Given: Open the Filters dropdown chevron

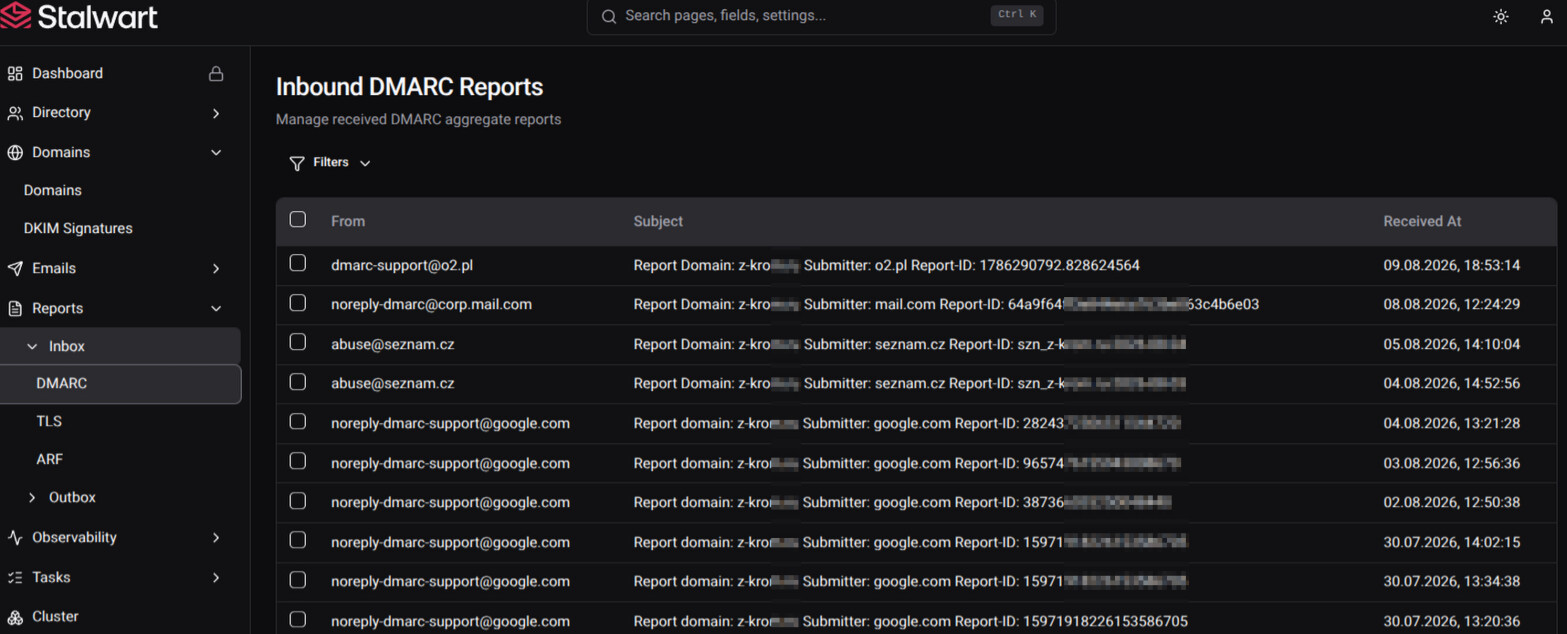Looking at the screenshot, I should 365,163.
